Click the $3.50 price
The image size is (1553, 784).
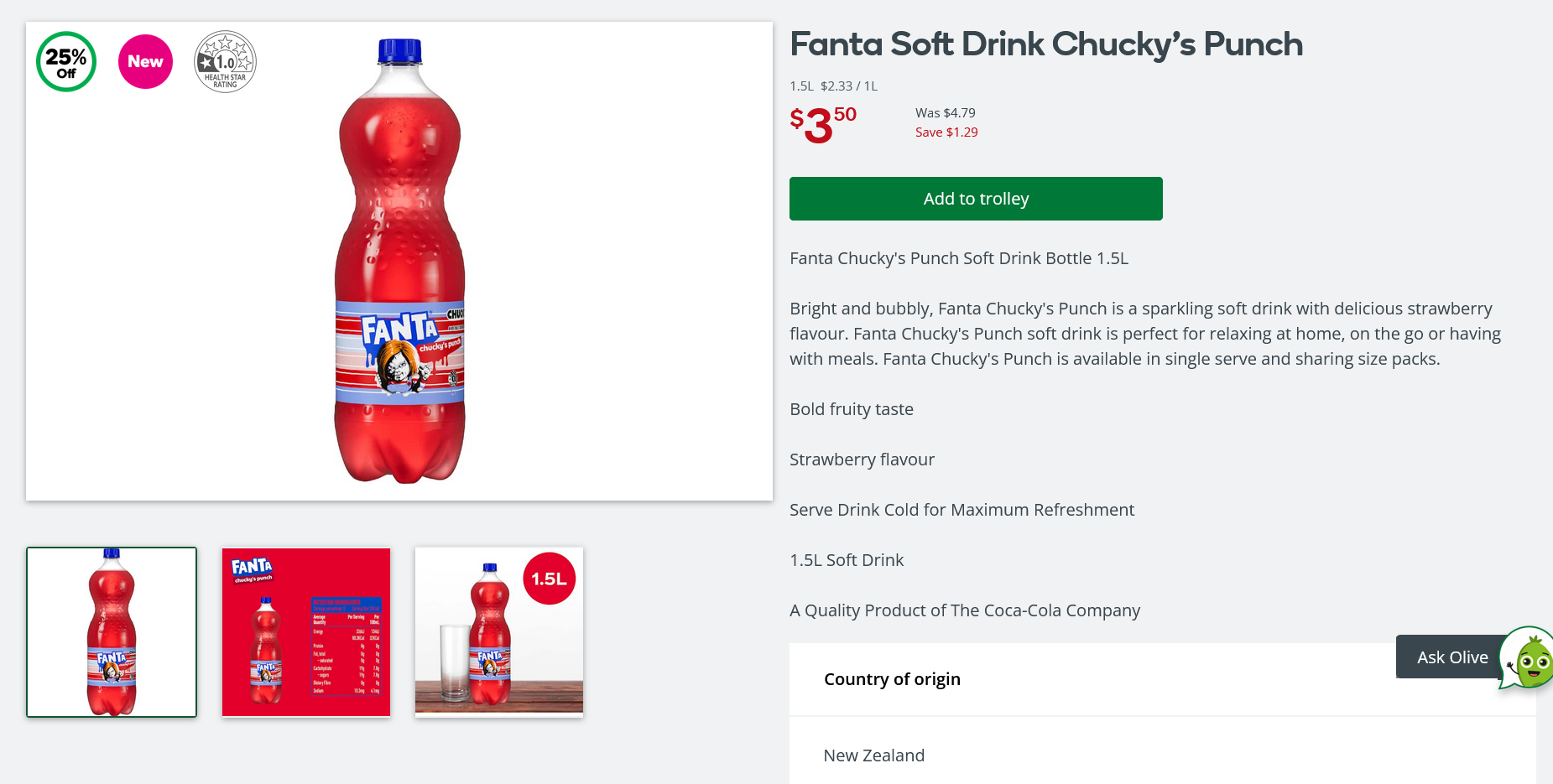tap(823, 124)
